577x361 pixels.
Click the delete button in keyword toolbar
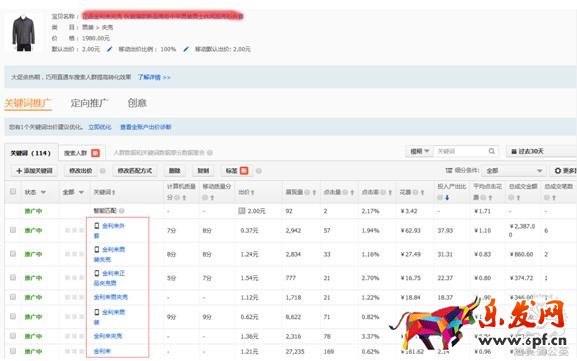(x=174, y=171)
